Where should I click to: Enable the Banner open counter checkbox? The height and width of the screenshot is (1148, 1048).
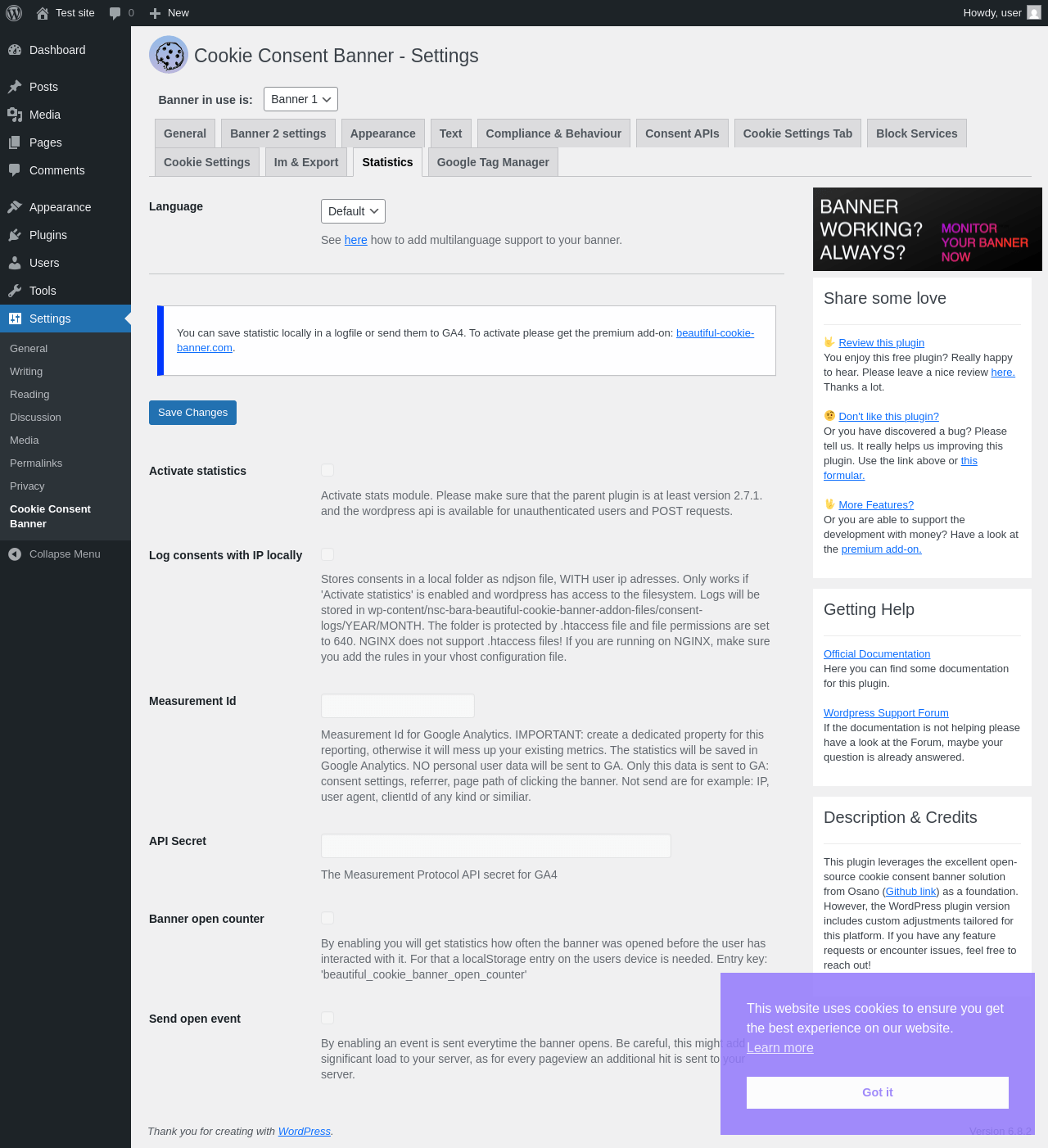(x=327, y=918)
